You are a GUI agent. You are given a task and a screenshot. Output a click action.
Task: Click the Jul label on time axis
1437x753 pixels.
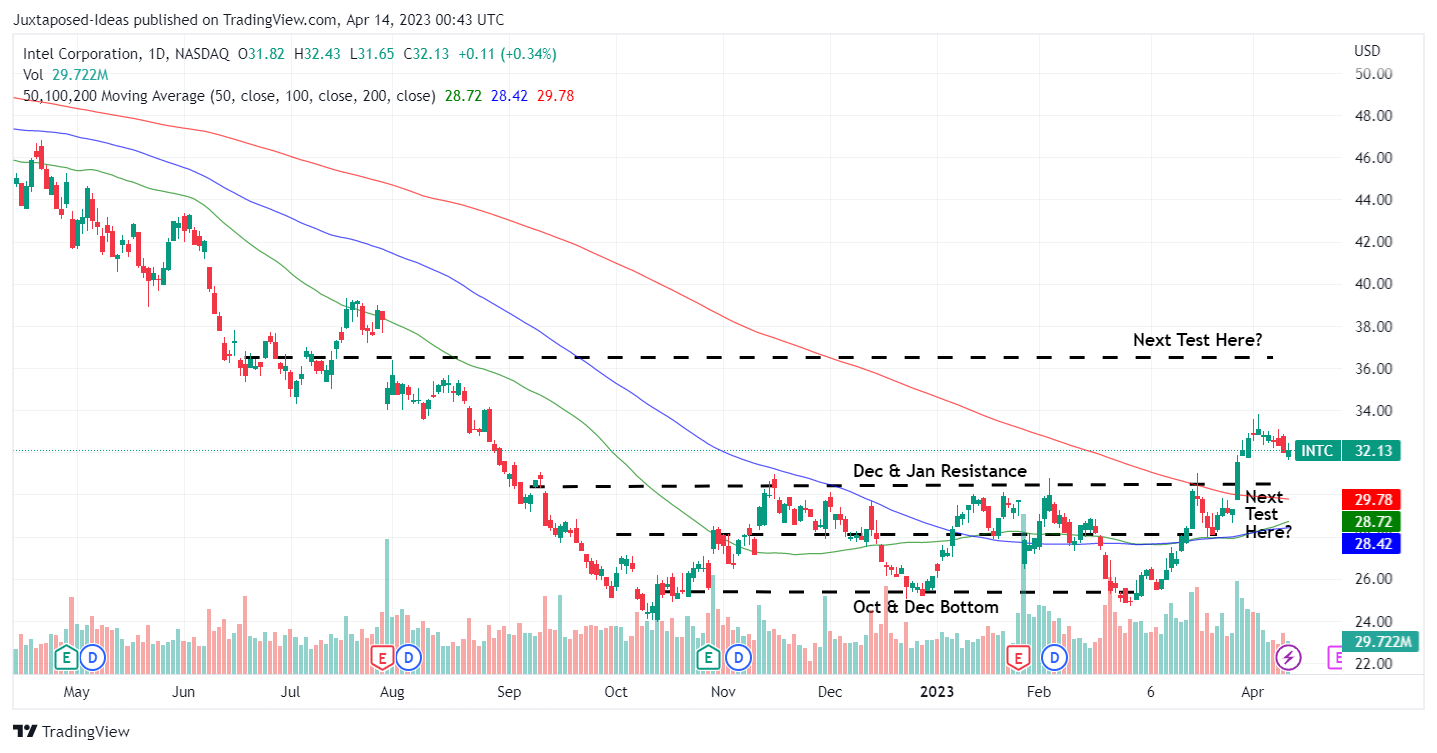pyautogui.click(x=291, y=691)
